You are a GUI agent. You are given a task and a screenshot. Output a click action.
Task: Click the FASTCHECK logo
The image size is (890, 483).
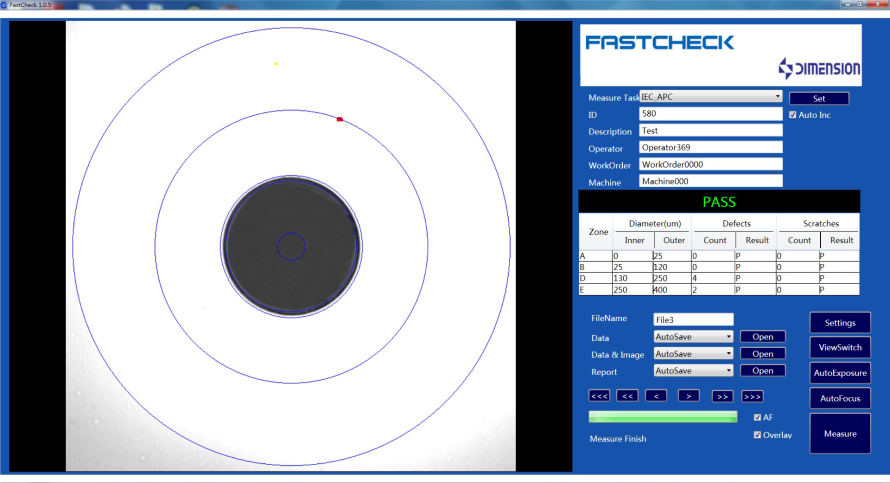[660, 43]
